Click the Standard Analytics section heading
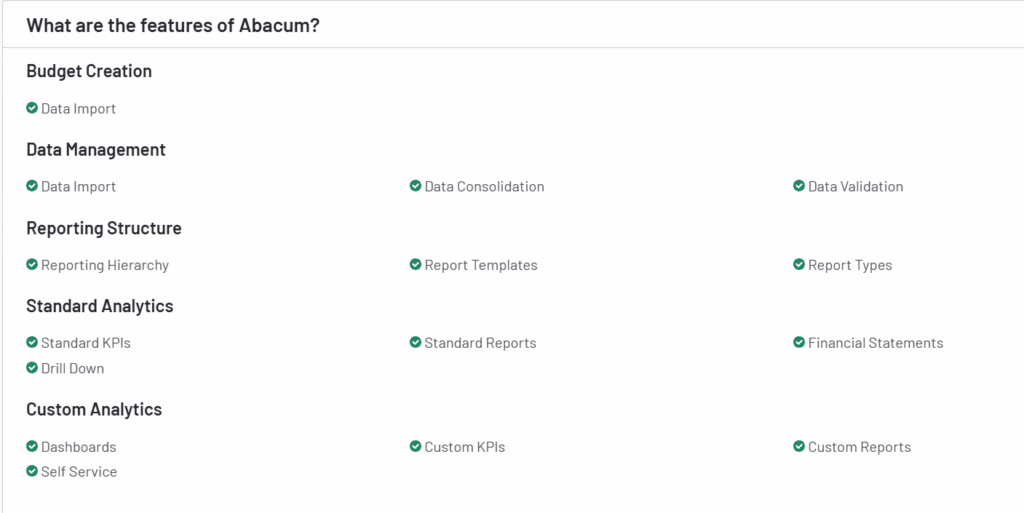 tap(100, 305)
